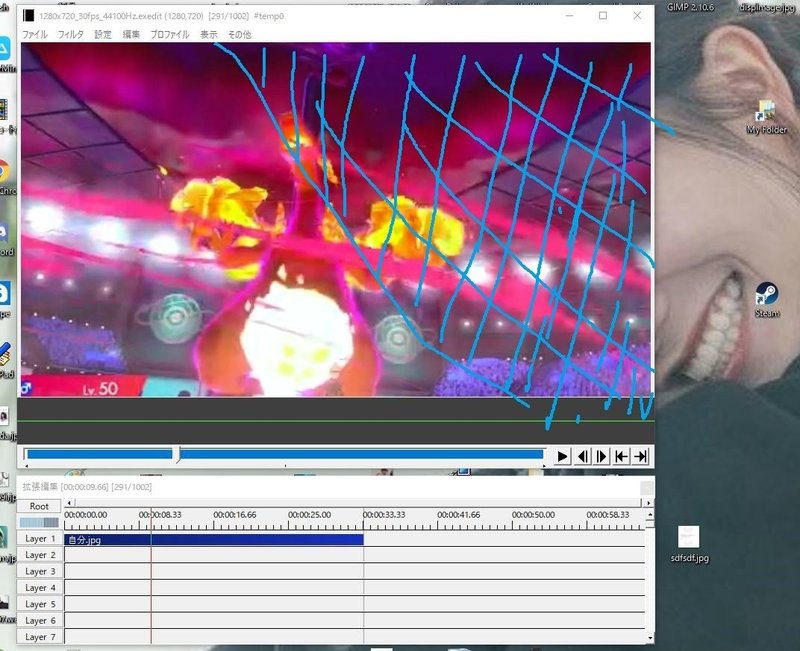Jump to the first frame icon
The image size is (800, 651).
pyautogui.click(x=621, y=456)
